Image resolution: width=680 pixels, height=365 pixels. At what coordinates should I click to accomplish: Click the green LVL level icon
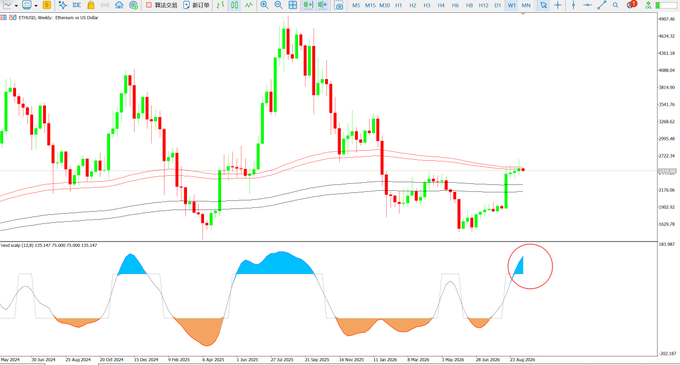pos(648,5)
